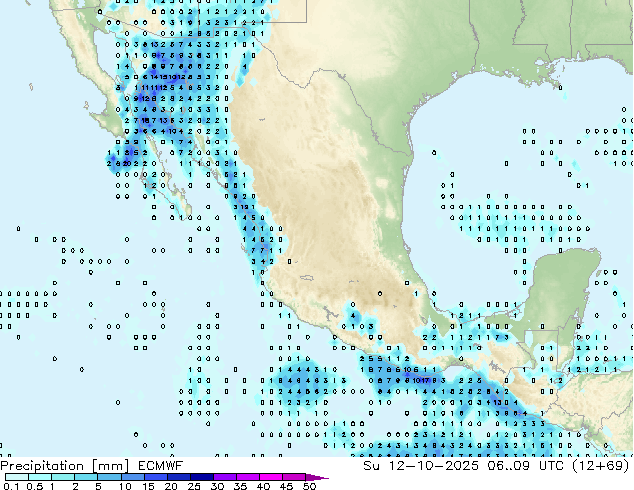Click the '20' legend scale label
Image resolution: width=634 pixels, height=490 pixels.
point(171,486)
